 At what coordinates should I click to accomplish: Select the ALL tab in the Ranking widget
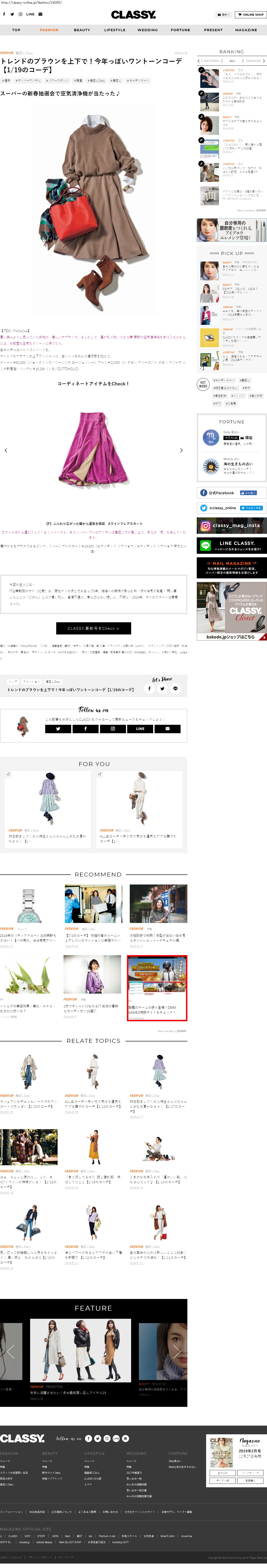232,61
